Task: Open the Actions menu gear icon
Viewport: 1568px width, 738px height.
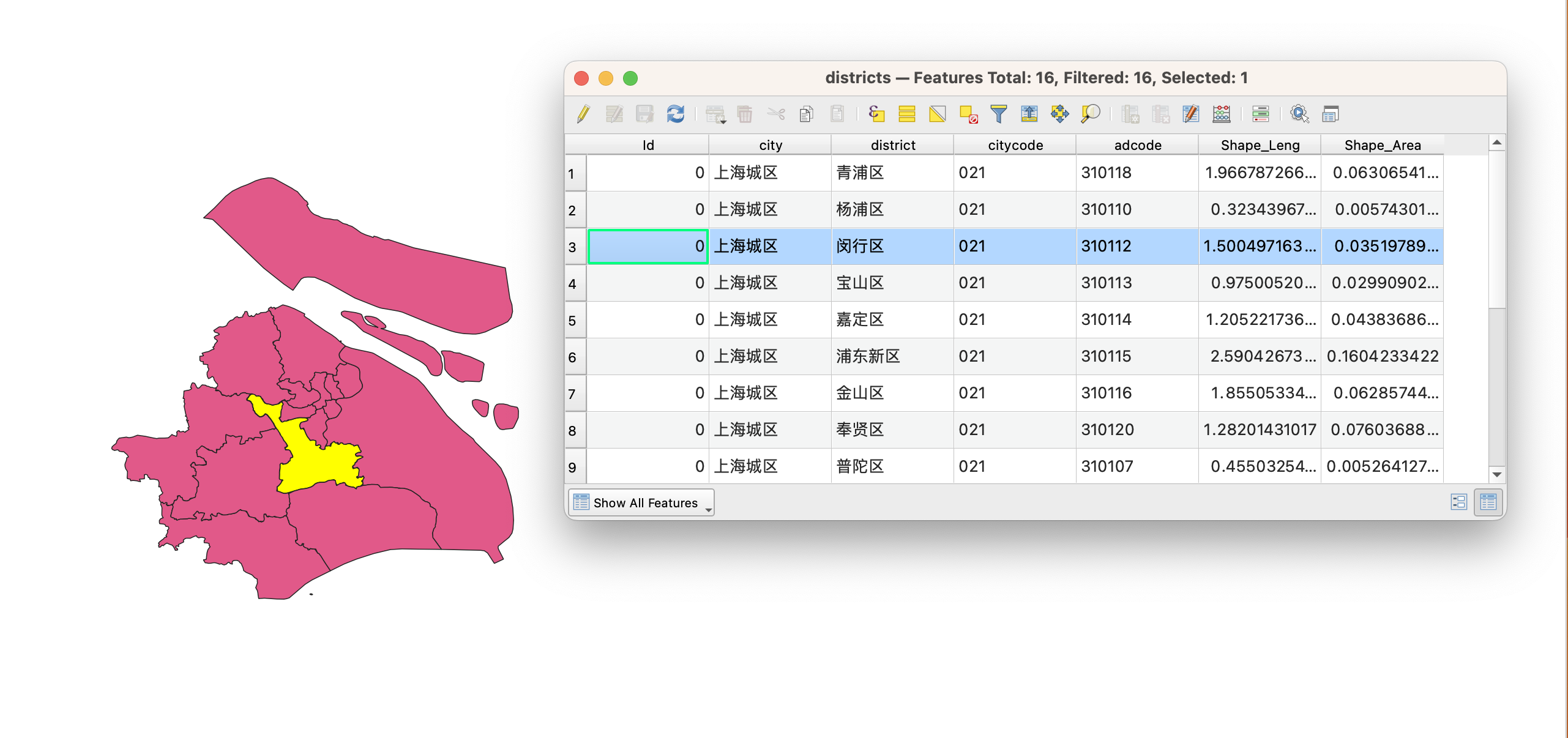Action: pos(1299,114)
